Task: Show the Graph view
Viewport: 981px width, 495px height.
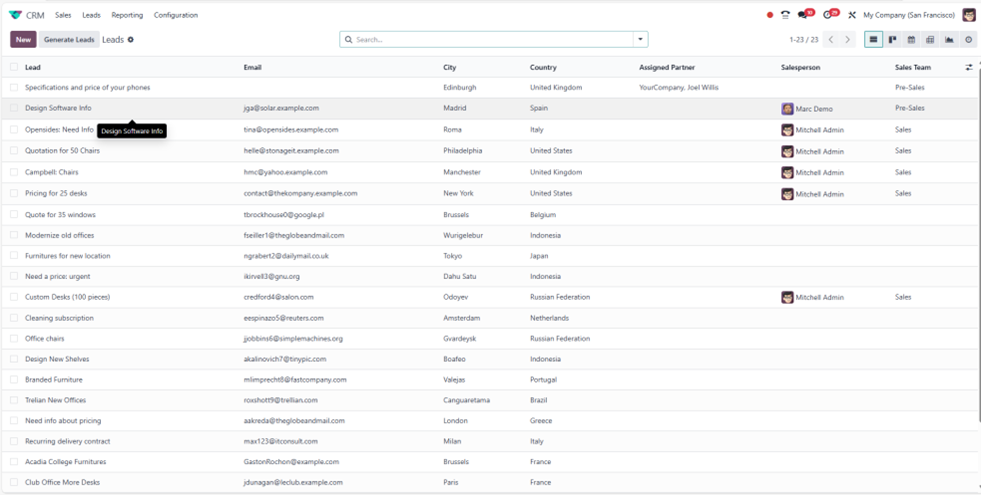Action: tap(949, 40)
